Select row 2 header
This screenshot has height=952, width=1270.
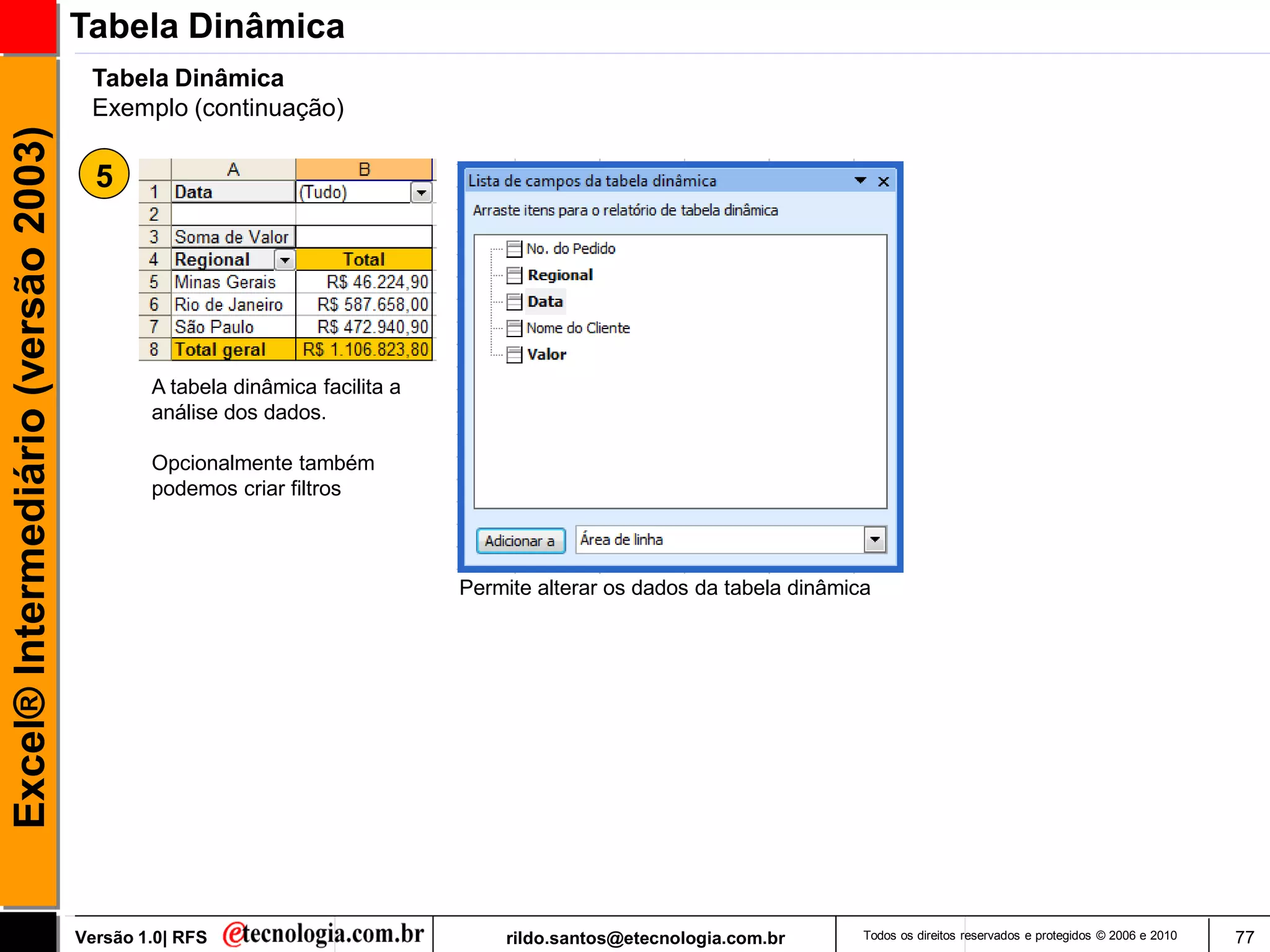pyautogui.click(x=154, y=214)
